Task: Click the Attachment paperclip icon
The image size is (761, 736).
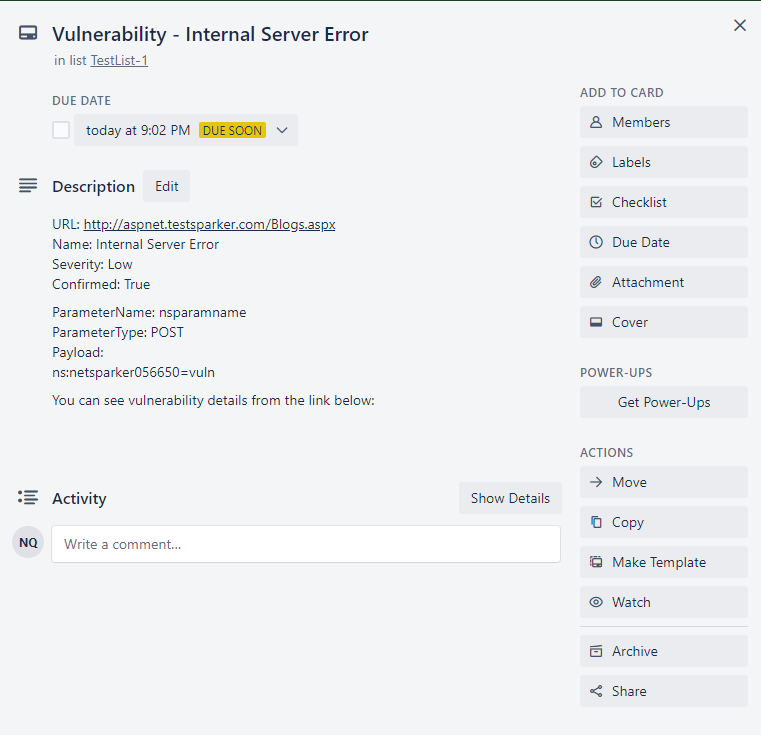Action: point(596,282)
